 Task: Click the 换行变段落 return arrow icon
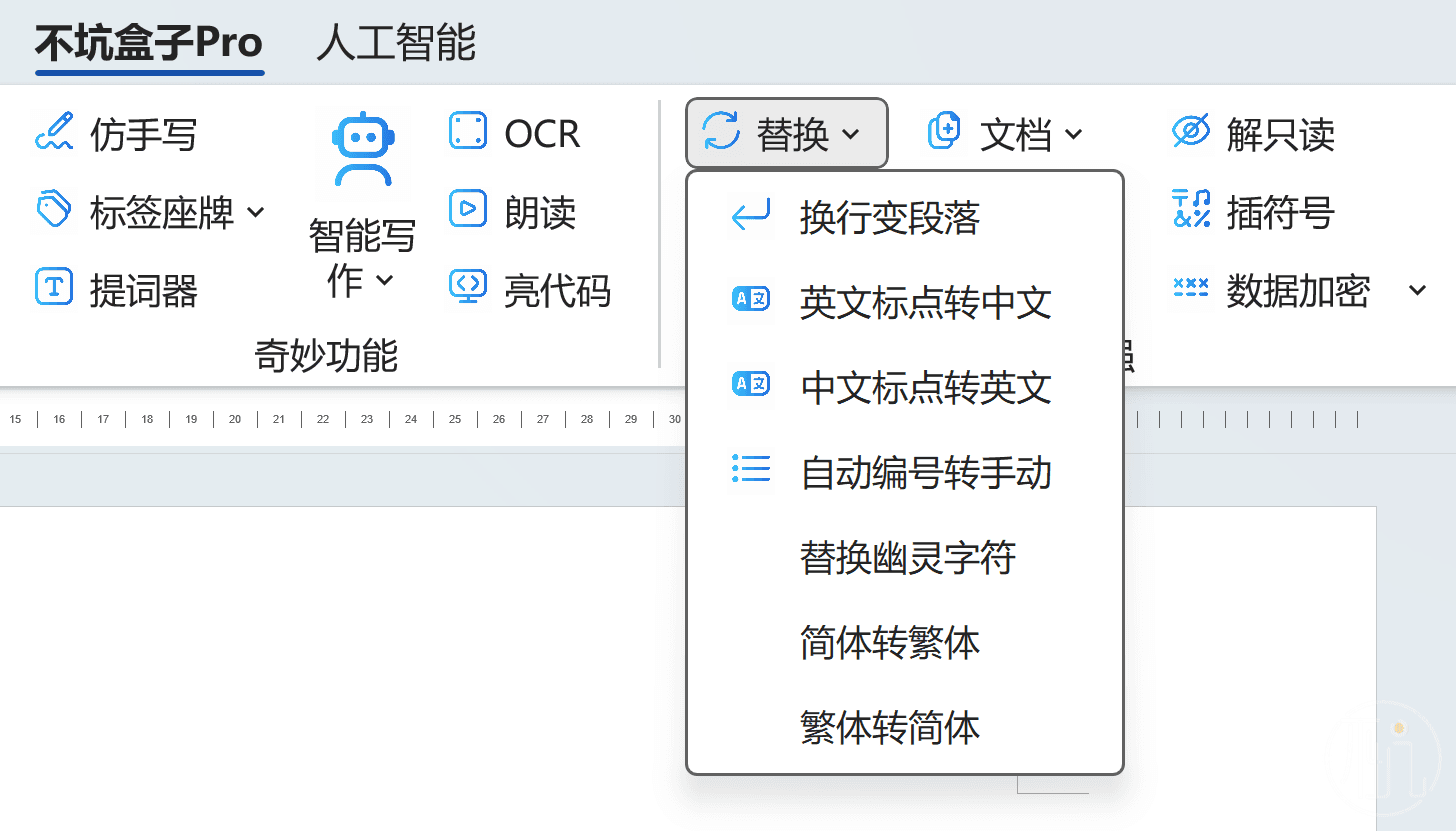click(751, 216)
